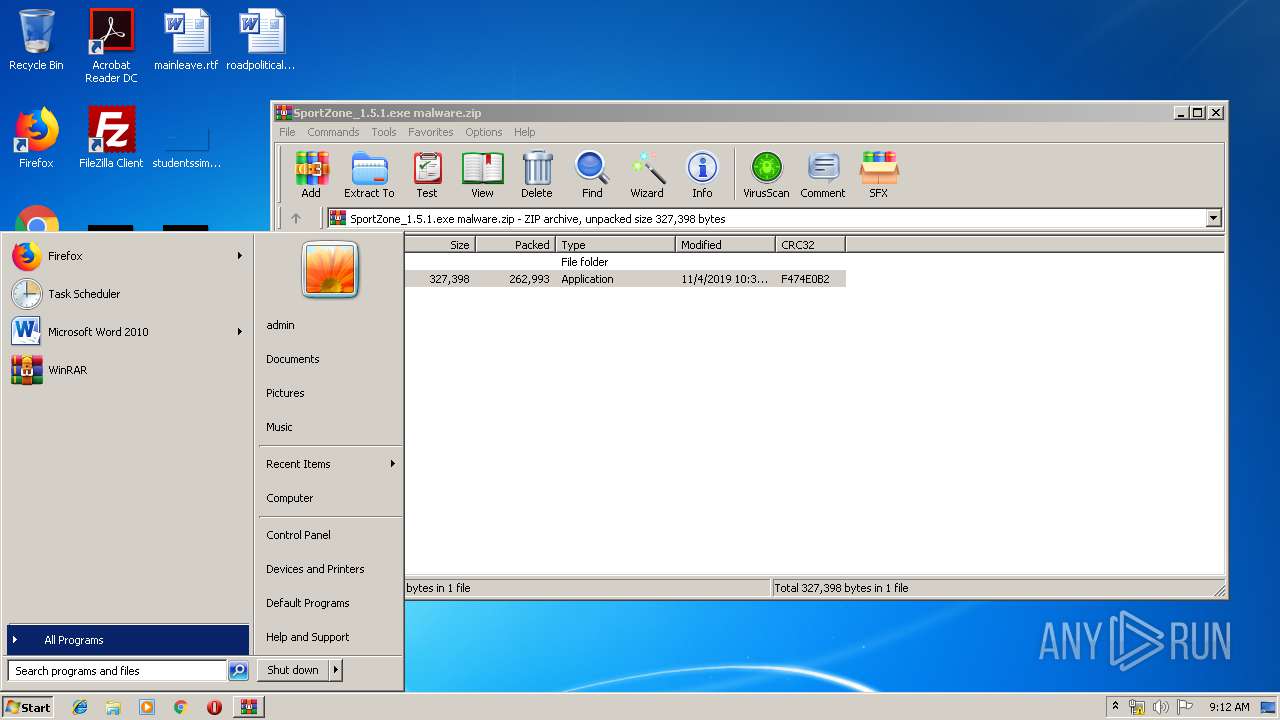Click the Add toolbar icon in WinRAR
The height and width of the screenshot is (720, 1280).
[311, 175]
